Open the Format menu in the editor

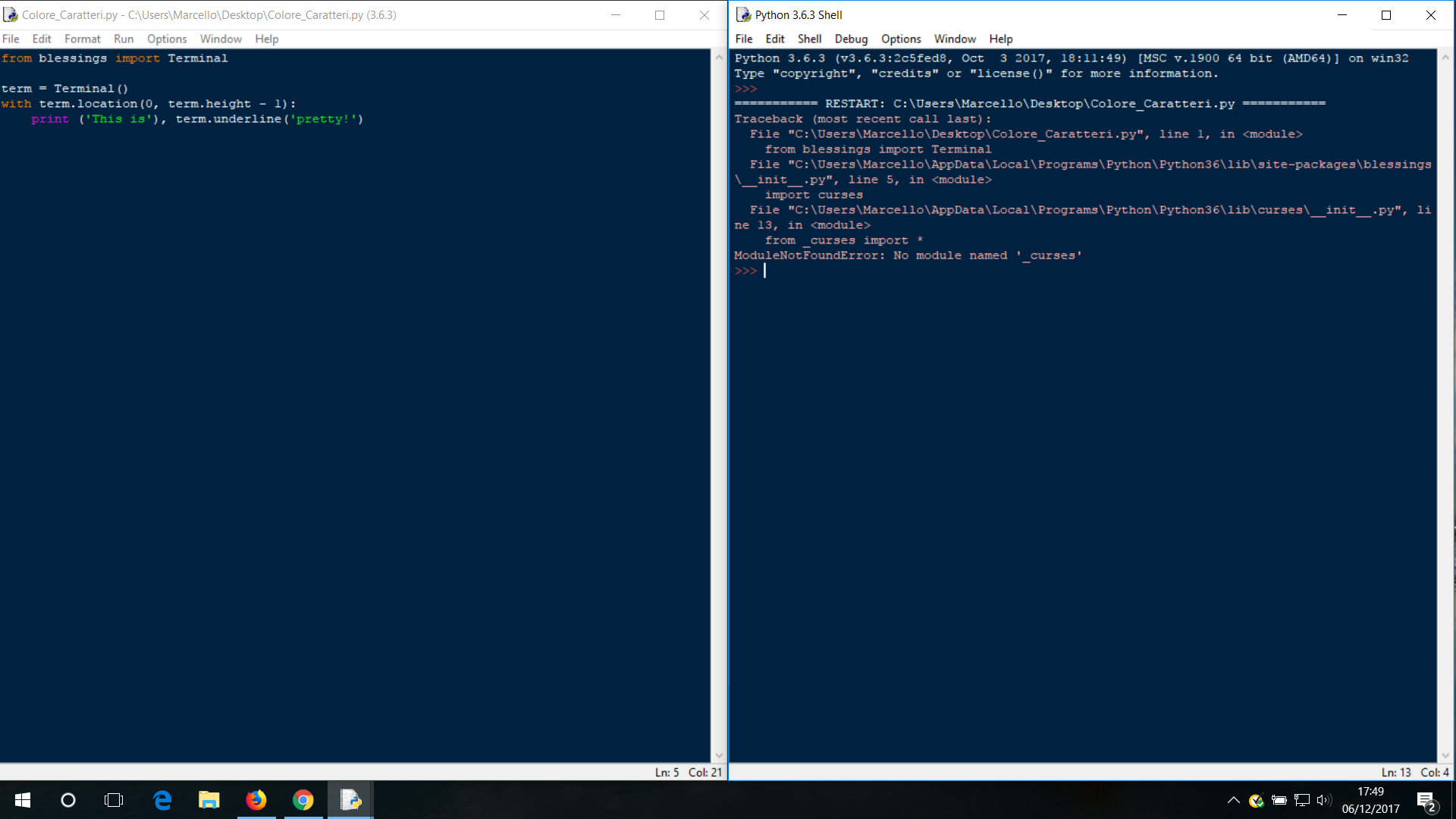pos(82,39)
